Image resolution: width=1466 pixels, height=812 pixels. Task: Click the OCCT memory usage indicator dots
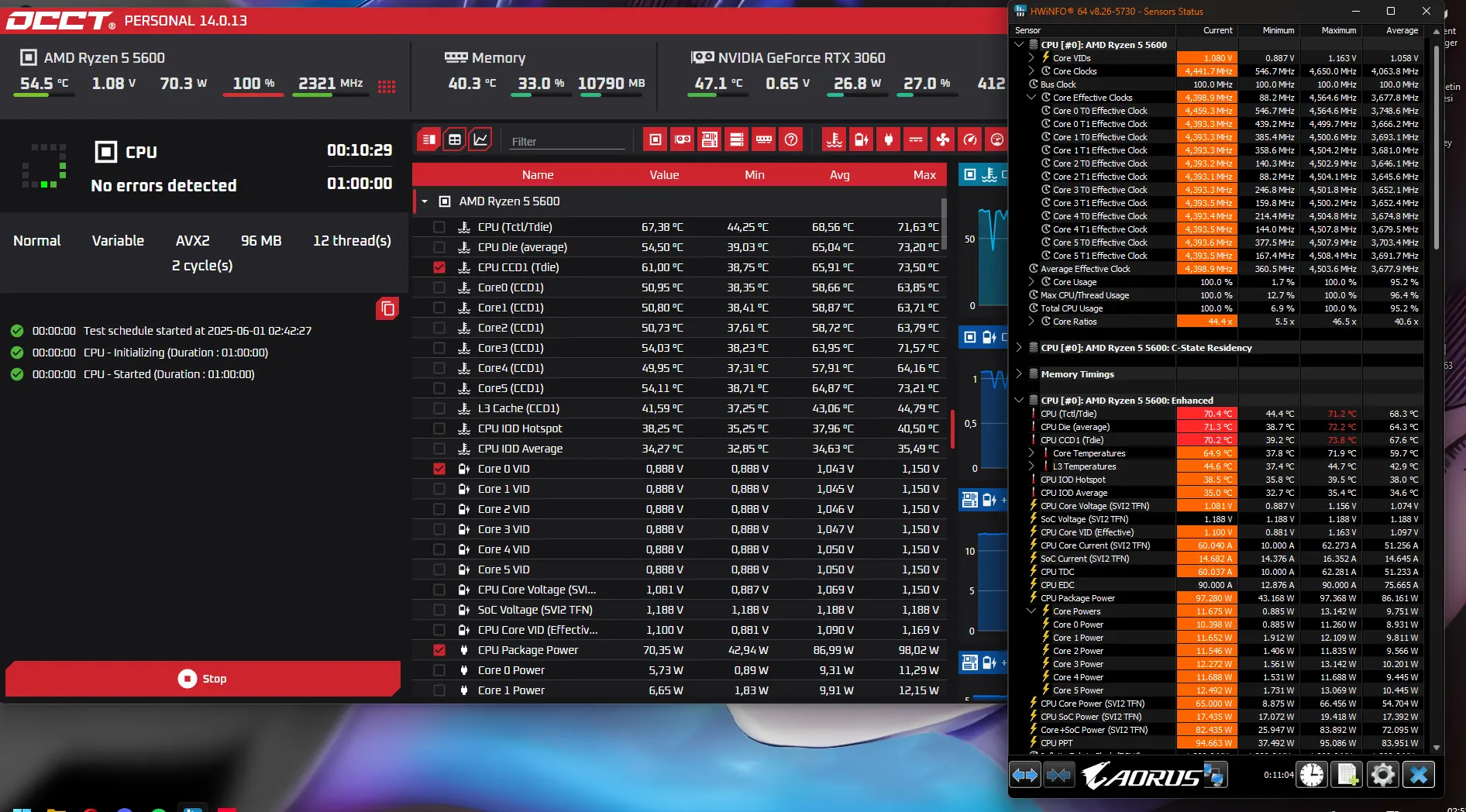pyautogui.click(x=387, y=87)
